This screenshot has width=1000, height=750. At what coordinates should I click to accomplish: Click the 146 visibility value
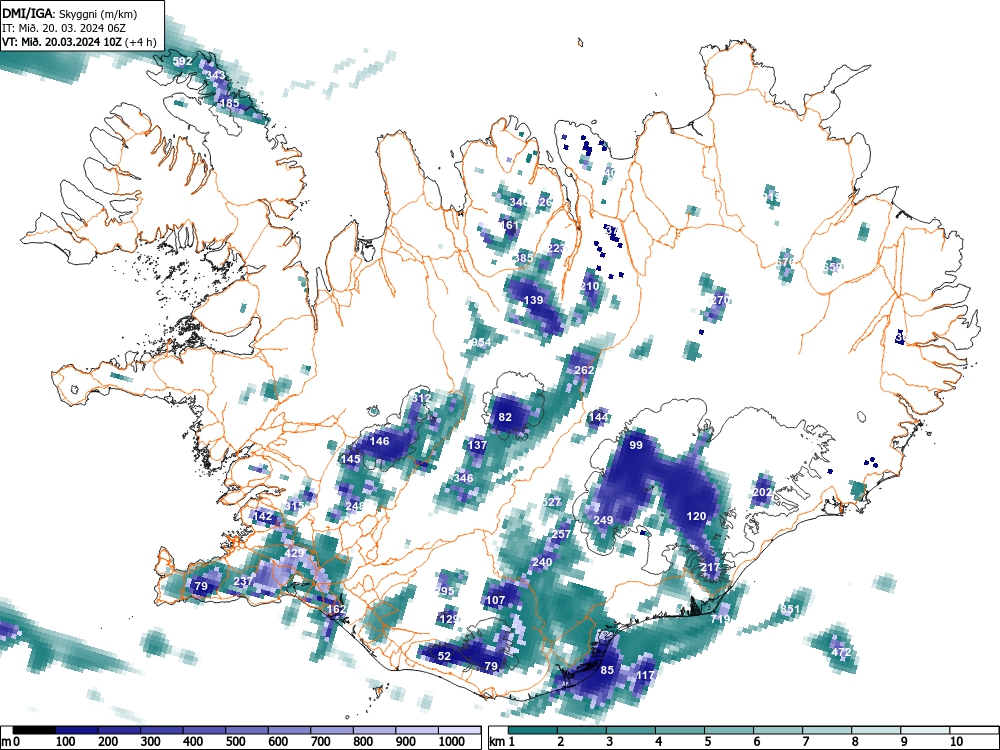click(379, 441)
